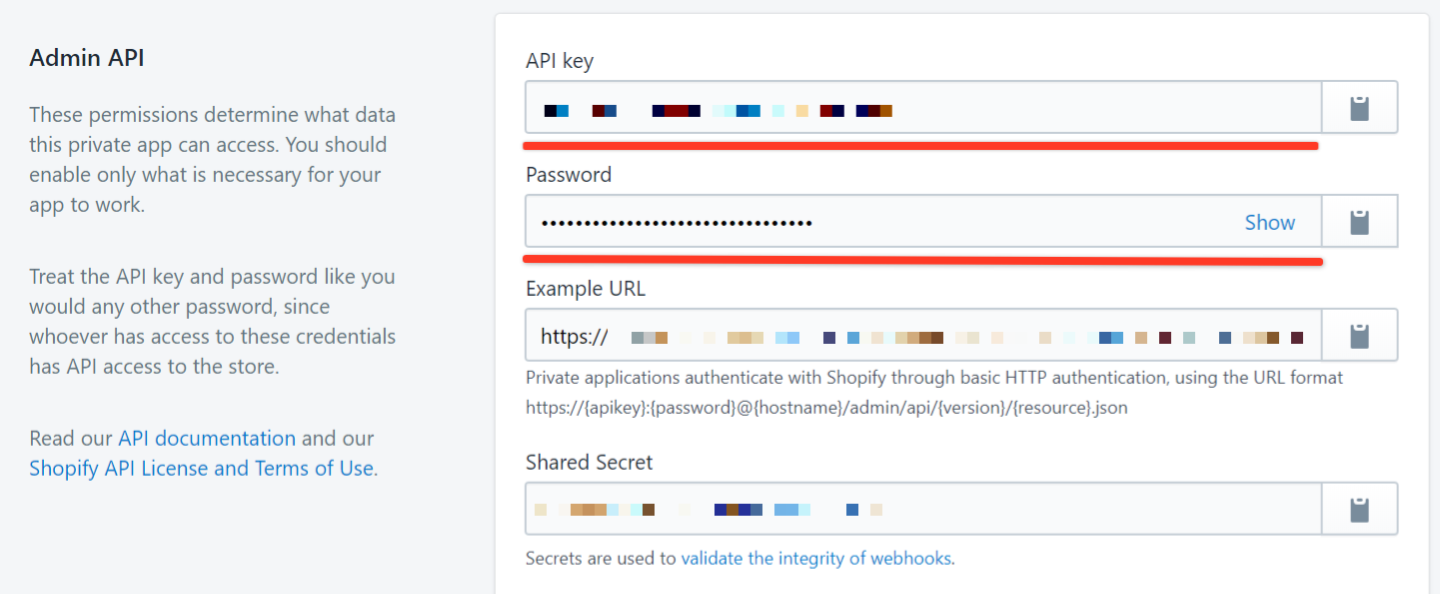Screen dimensions: 1440x594
Task: Copy the Shared Secret to clipboard
Action: [x=1359, y=509]
